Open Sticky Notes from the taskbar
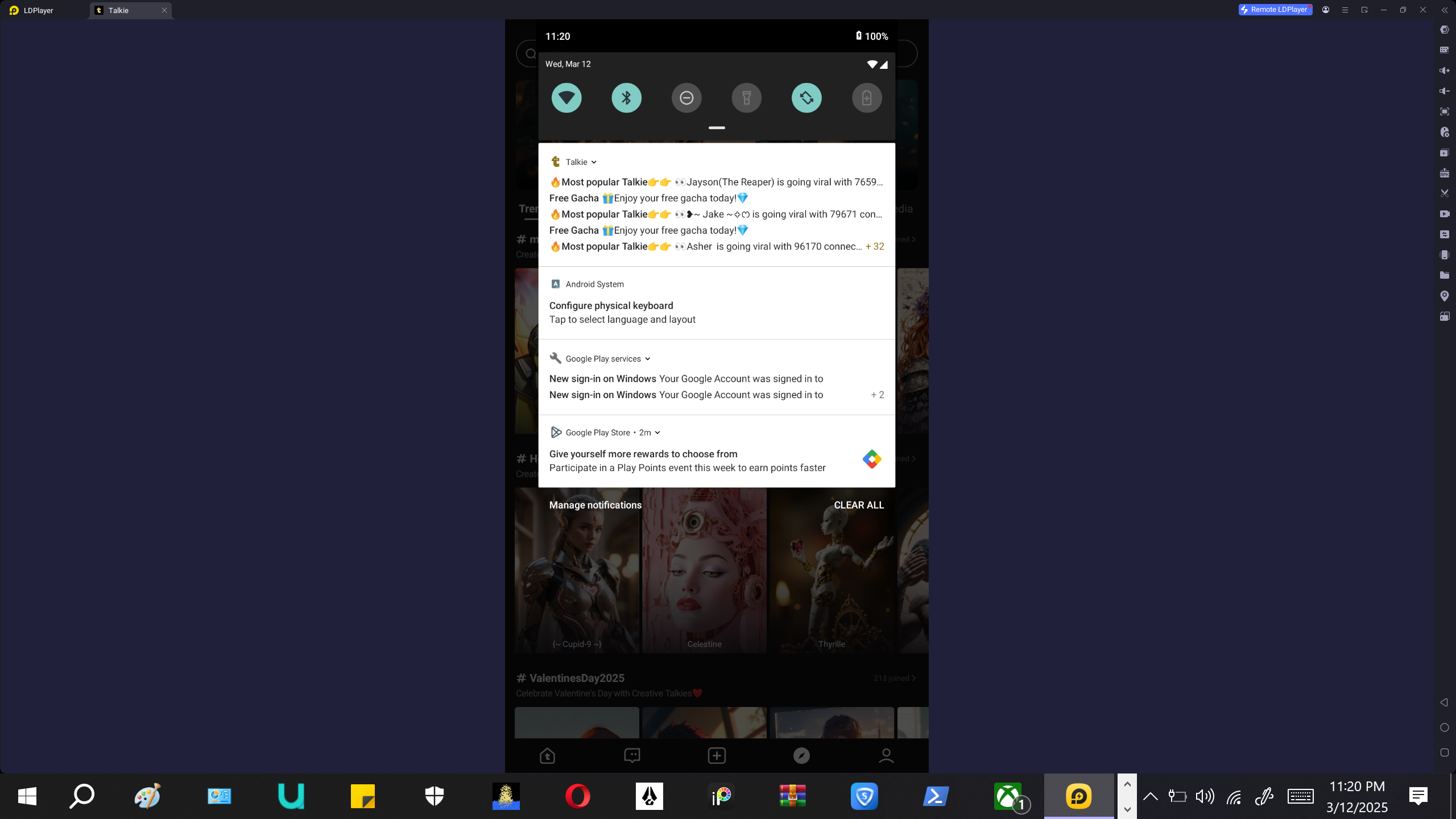Image resolution: width=1456 pixels, height=819 pixels. click(x=363, y=796)
